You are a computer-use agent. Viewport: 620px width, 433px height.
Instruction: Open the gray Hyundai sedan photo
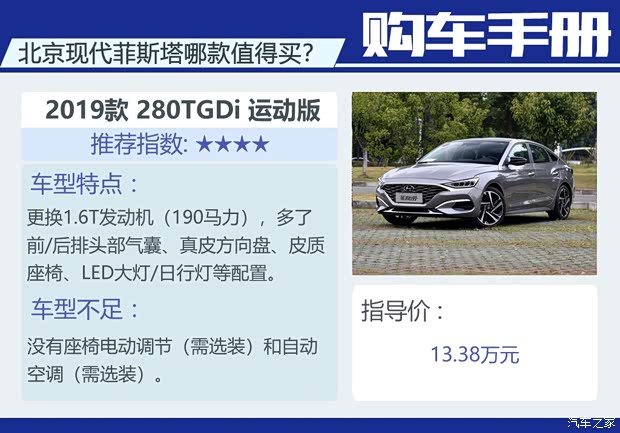click(x=474, y=183)
